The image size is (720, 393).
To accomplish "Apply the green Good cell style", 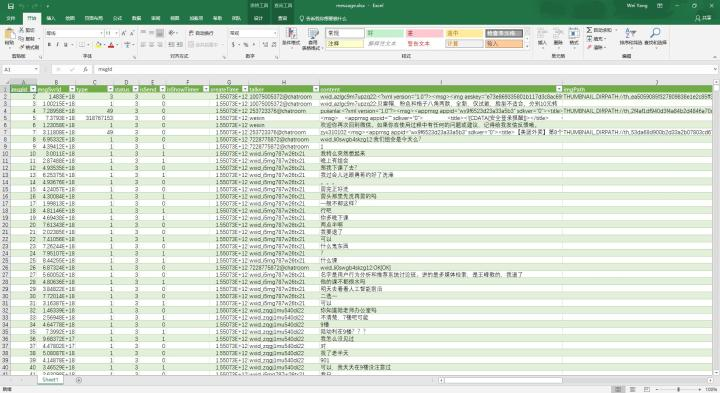I will coord(384,33).
